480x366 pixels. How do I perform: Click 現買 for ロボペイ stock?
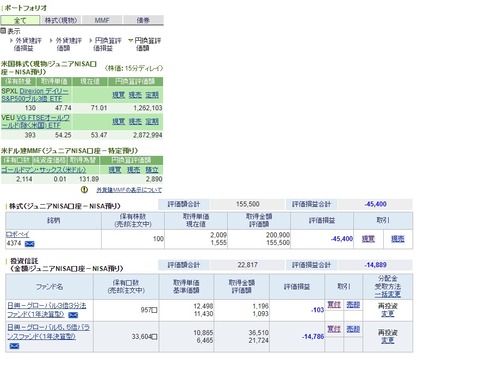point(368,239)
